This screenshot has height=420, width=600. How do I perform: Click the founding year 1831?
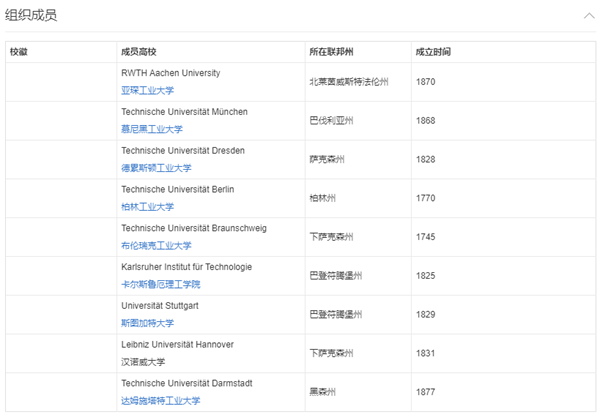coord(426,353)
